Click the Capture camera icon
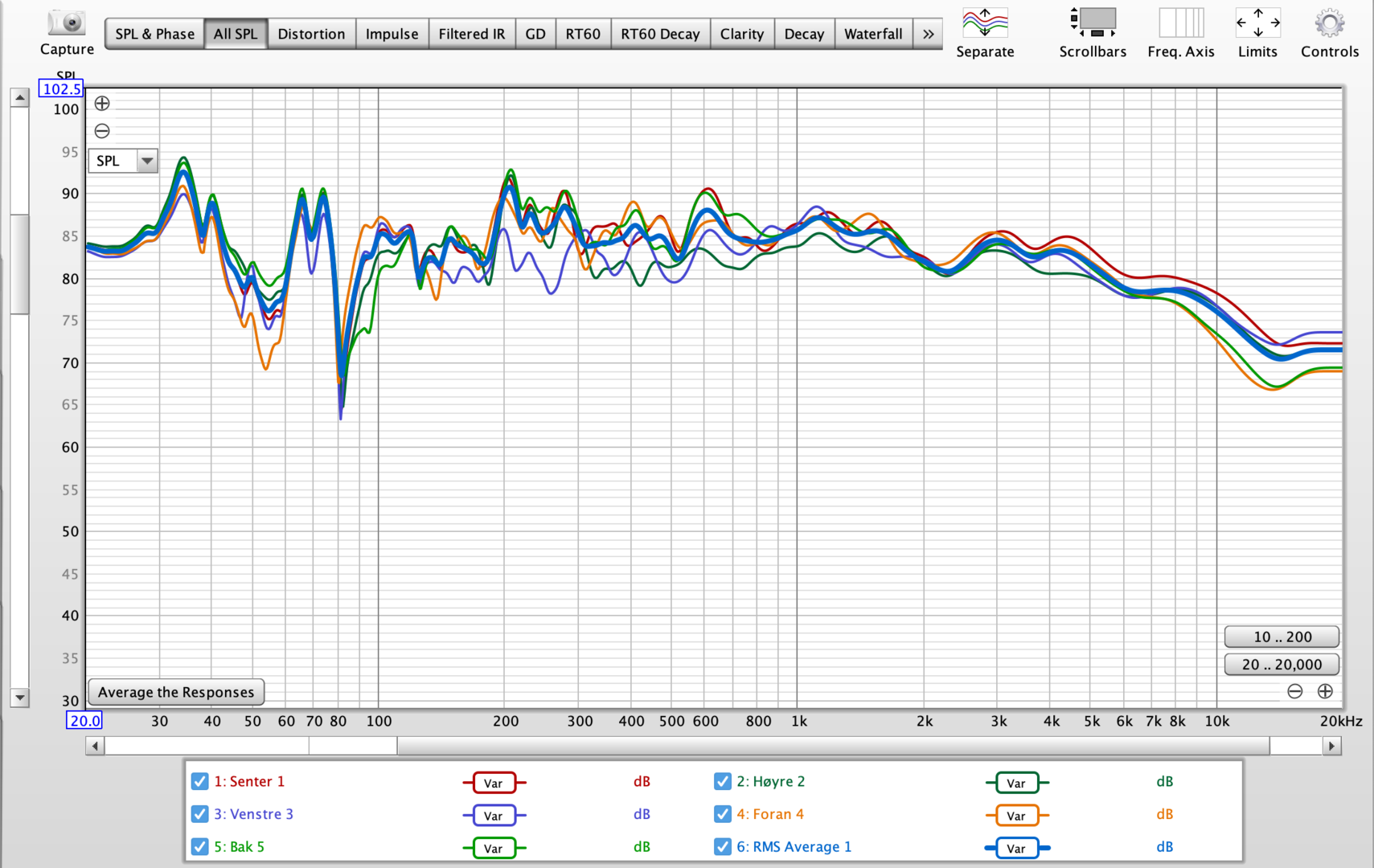 point(67,23)
